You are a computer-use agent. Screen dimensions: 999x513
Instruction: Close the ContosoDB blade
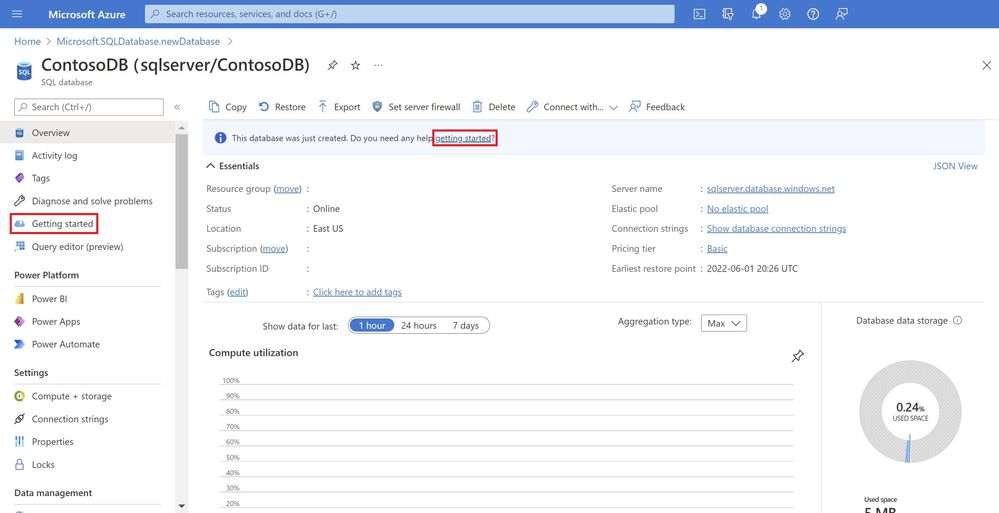point(986,65)
